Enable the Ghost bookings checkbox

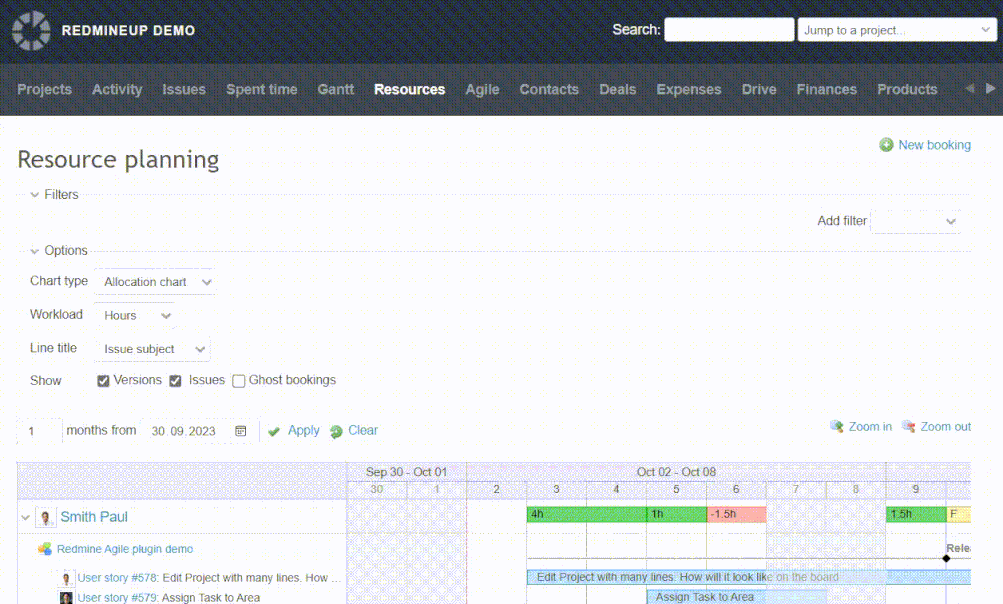[239, 381]
